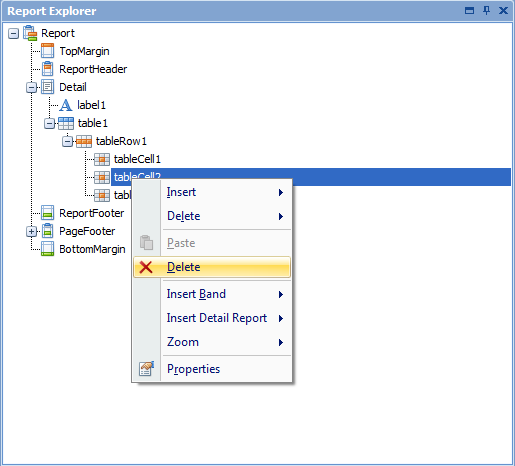Click the tableCell1 cell icon

point(102,159)
